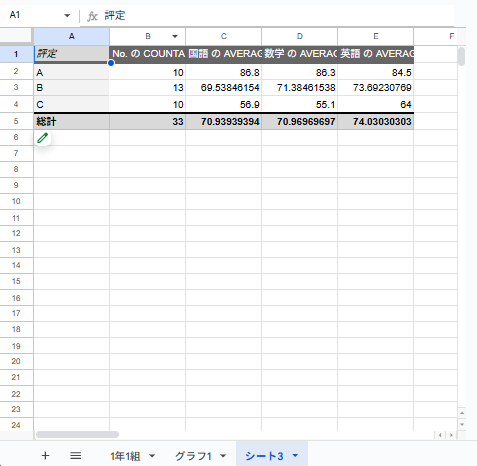This screenshot has height=466, width=477.
Task: Click the scroll left arrow at the bottom
Action: pyautogui.click(x=440, y=435)
